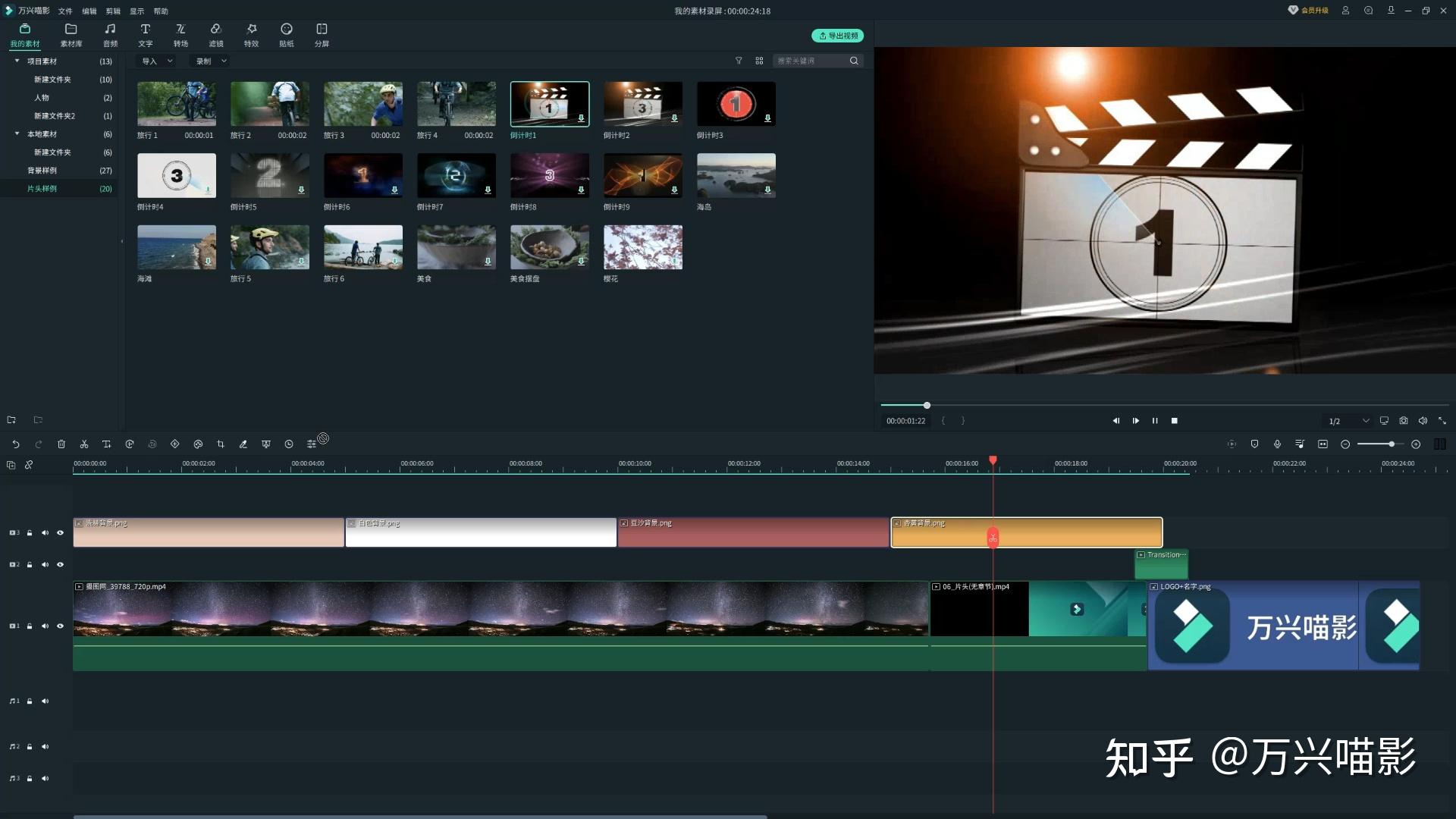Click timeline playhead marker at 00:00:16

pos(992,462)
